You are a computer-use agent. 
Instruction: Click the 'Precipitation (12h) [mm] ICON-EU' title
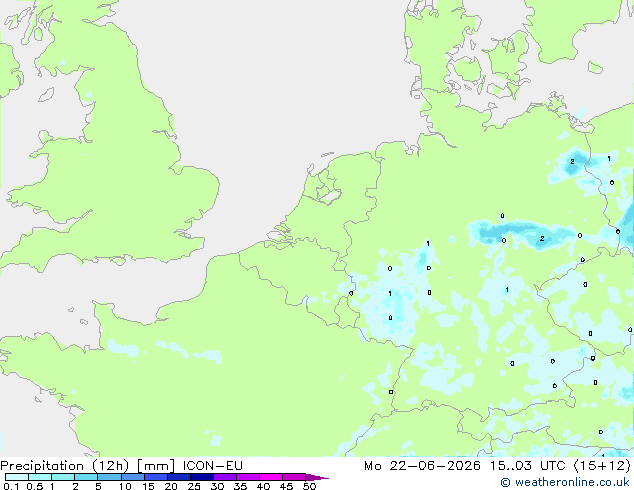[121, 466]
